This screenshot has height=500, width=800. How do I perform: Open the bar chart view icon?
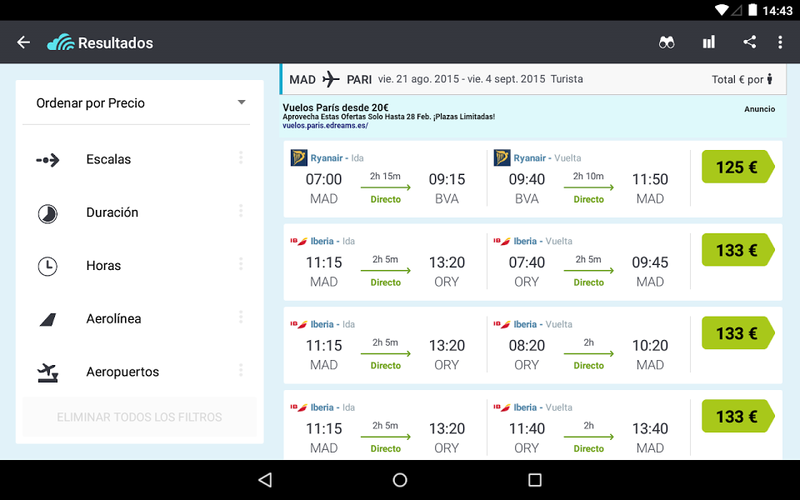[x=709, y=42]
